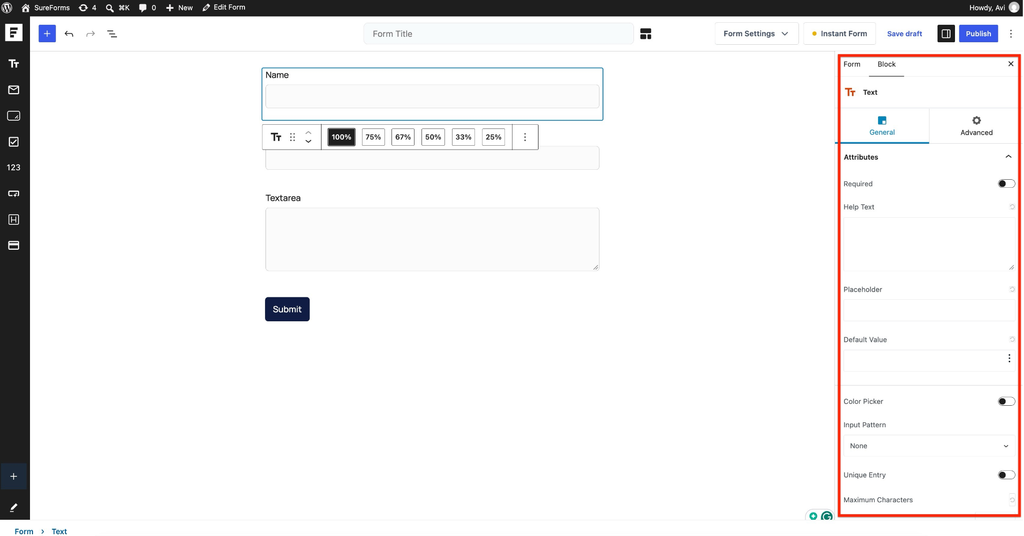The width and height of the screenshot is (1024, 536).
Task: Toggle the blue block inserter plus button
Action: click(47, 33)
